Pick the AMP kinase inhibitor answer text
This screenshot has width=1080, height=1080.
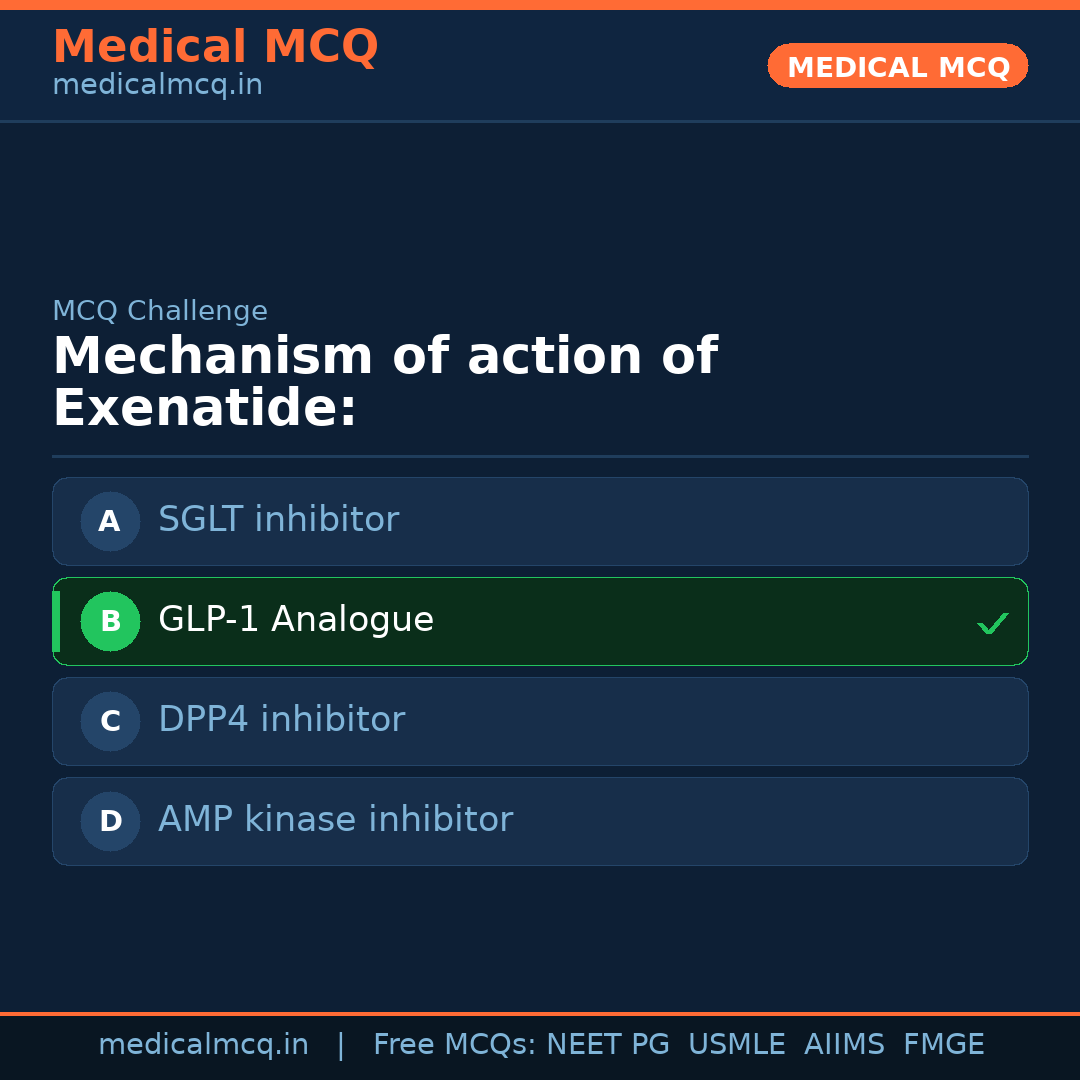[335, 820]
